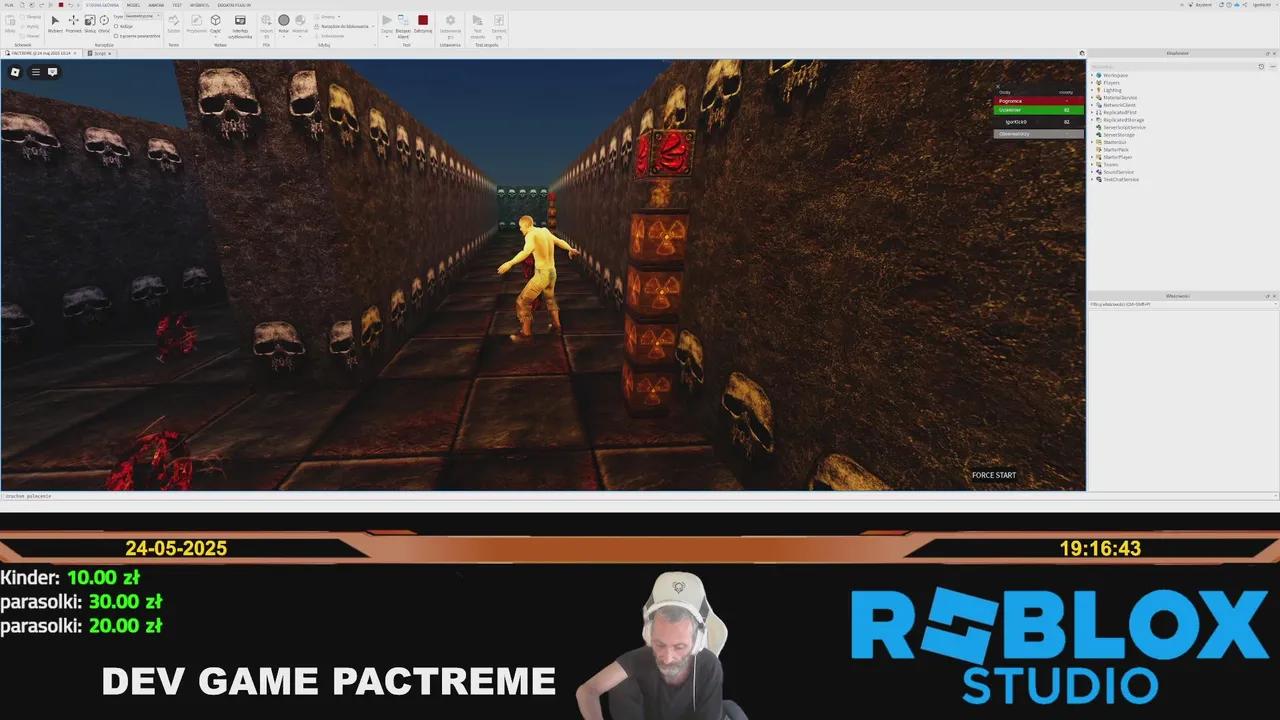Click the properties filter field
This screenshot has height=720, width=1280.
point(1183,304)
